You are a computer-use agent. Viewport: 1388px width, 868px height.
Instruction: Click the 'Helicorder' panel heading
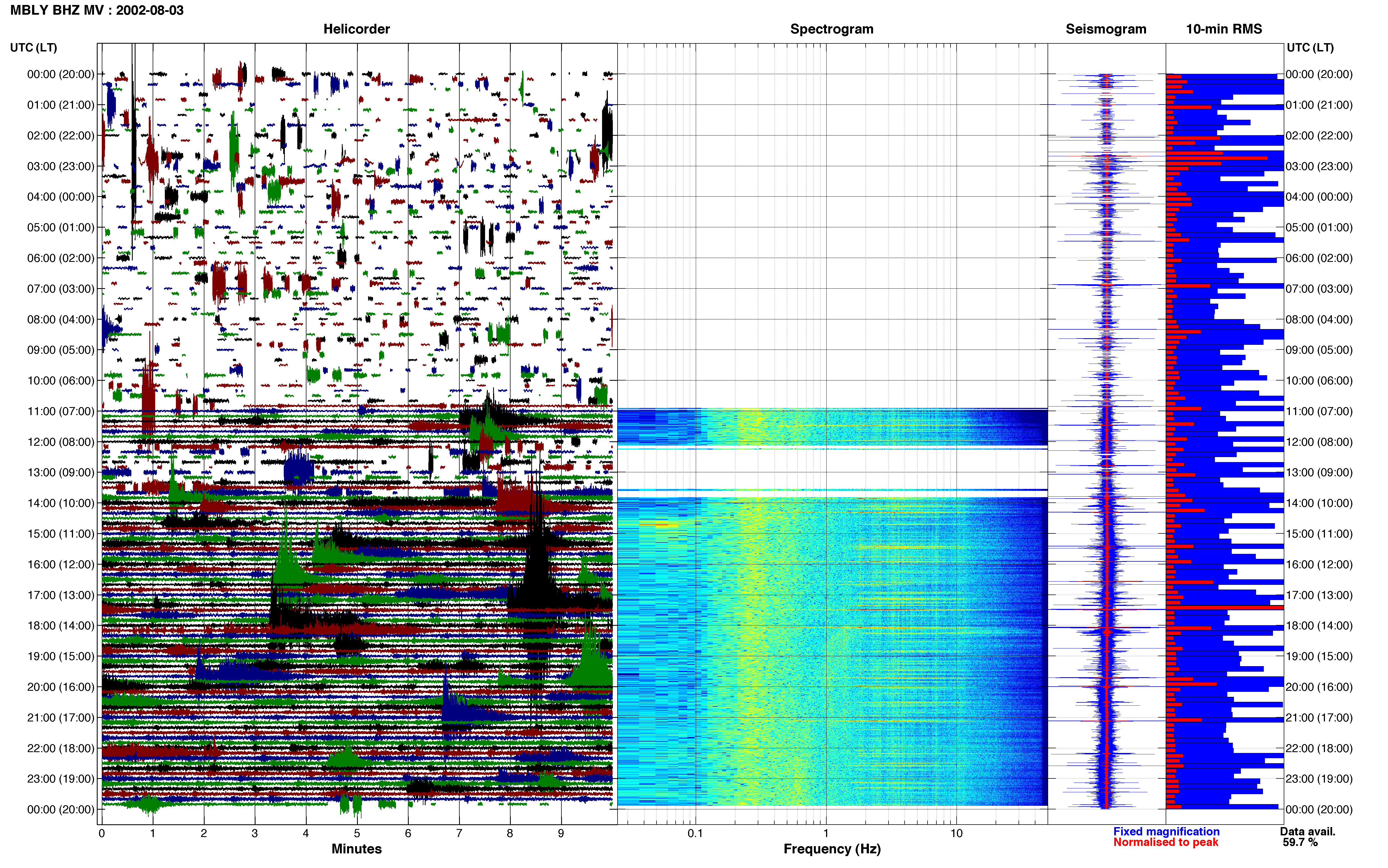356,29
